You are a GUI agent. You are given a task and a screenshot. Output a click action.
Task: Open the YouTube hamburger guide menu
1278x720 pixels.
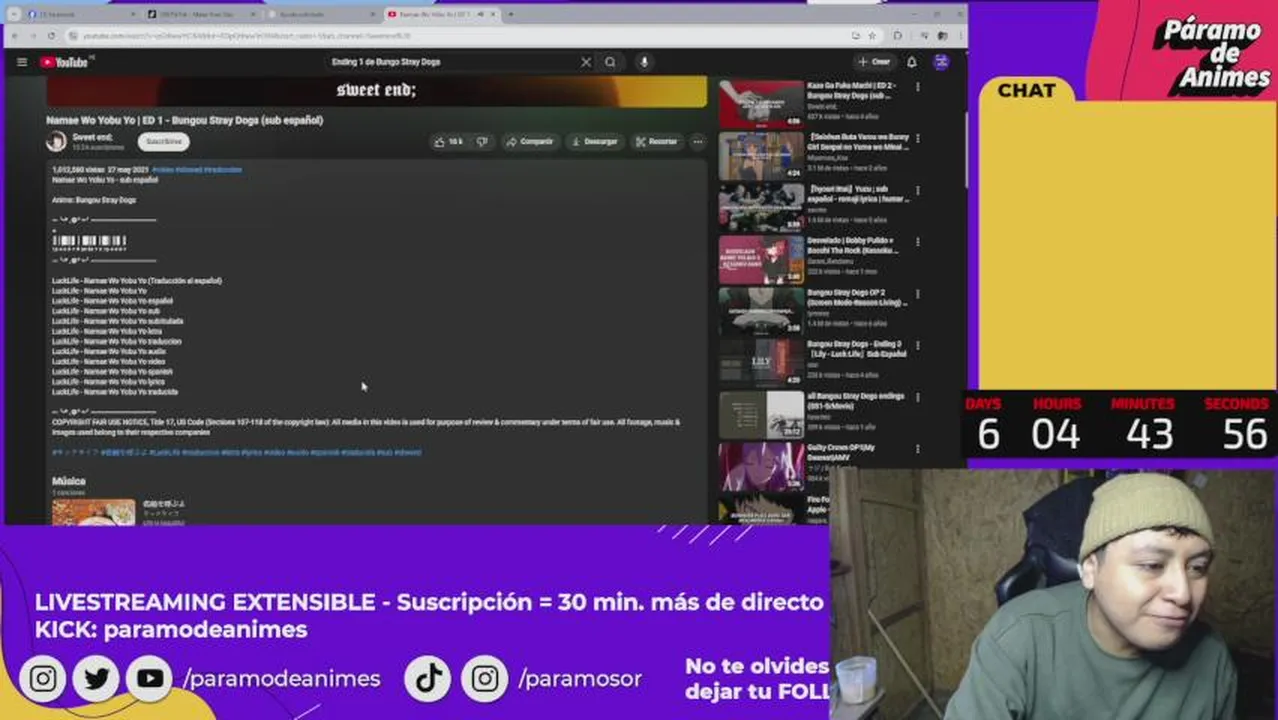click(22, 62)
